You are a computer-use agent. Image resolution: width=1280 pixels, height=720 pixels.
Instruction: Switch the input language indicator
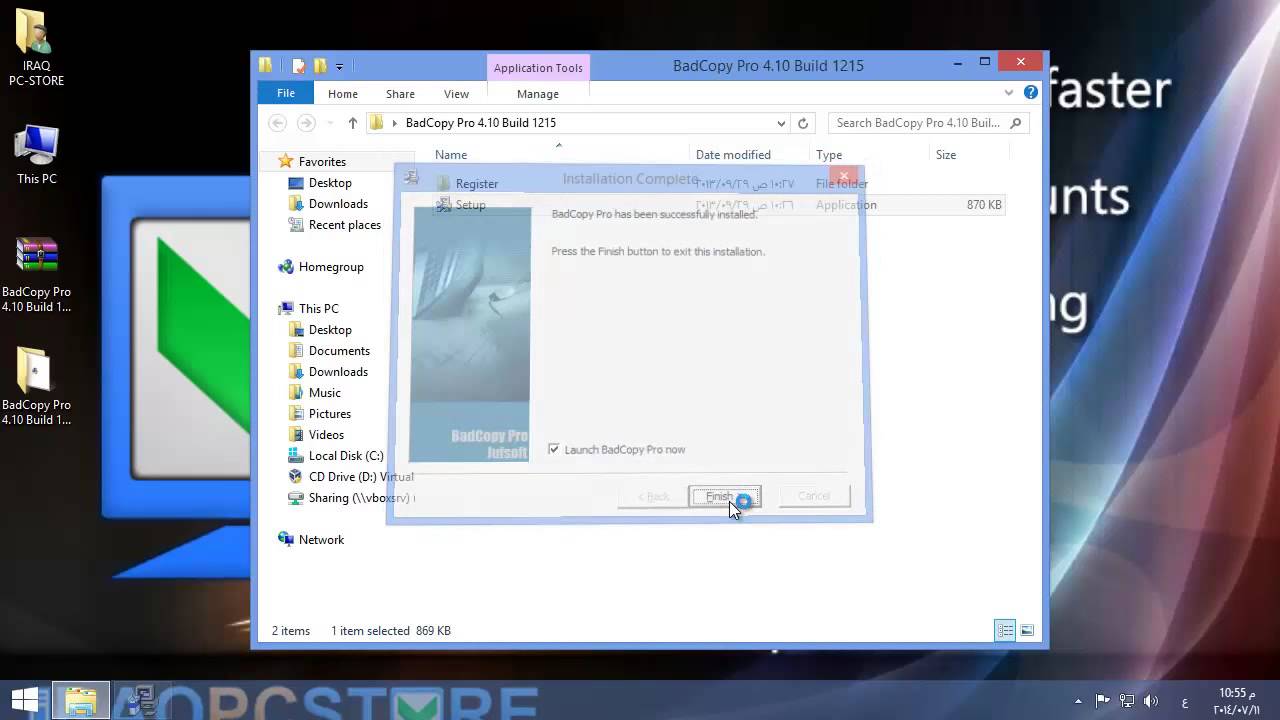[1185, 701]
